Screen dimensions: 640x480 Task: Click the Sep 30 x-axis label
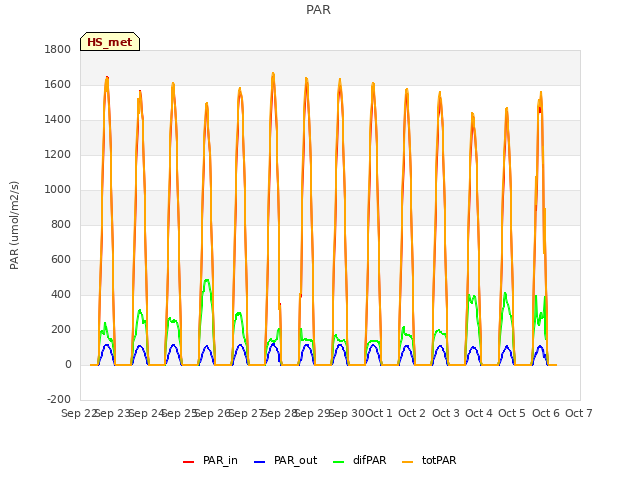tap(347, 413)
